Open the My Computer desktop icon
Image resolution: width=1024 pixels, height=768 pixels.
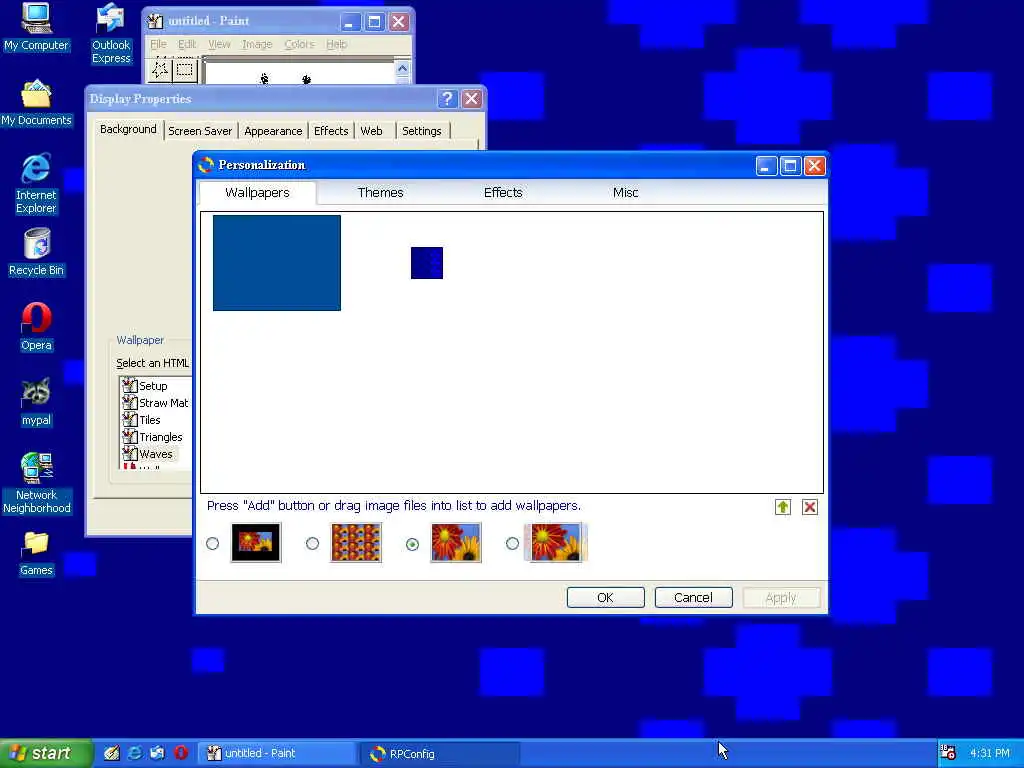point(36,27)
